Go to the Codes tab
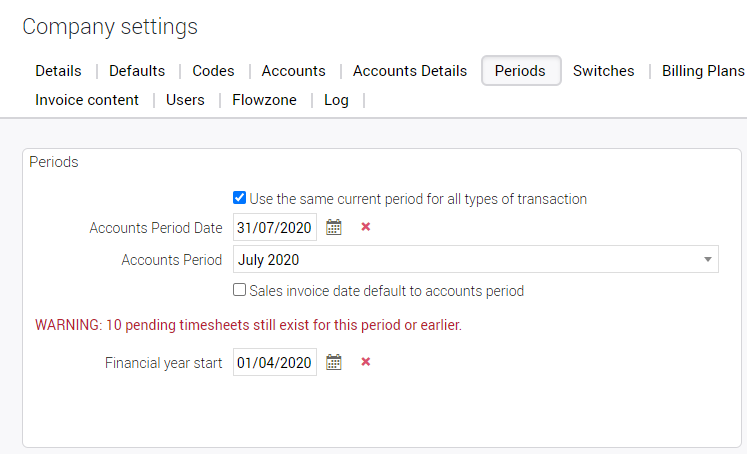 pos(213,71)
